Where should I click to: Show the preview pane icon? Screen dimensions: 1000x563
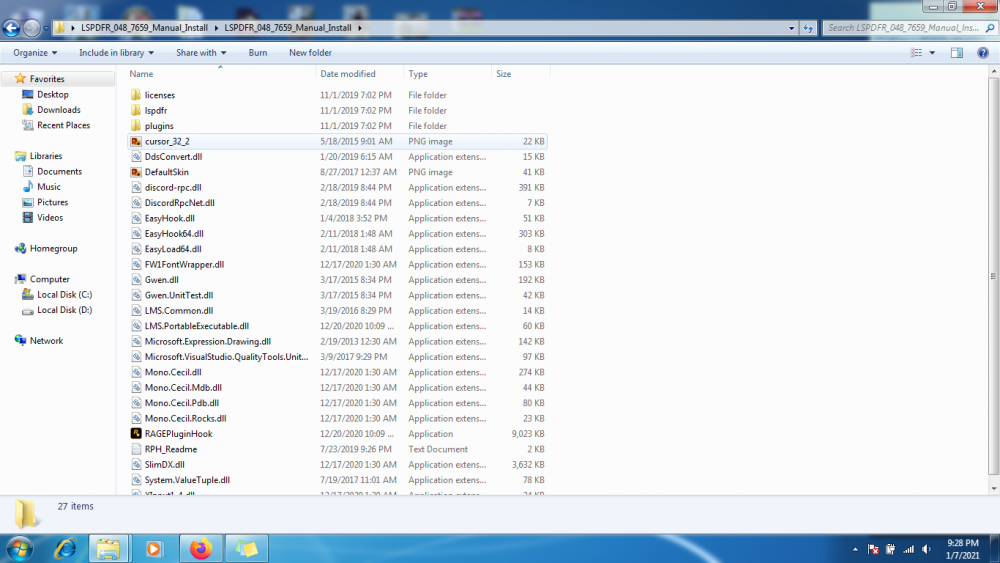(x=957, y=53)
